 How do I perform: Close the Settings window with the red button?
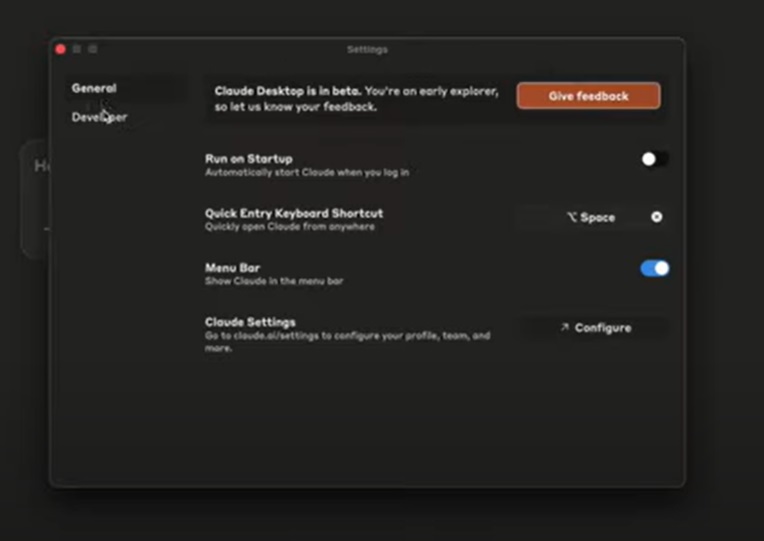point(60,49)
